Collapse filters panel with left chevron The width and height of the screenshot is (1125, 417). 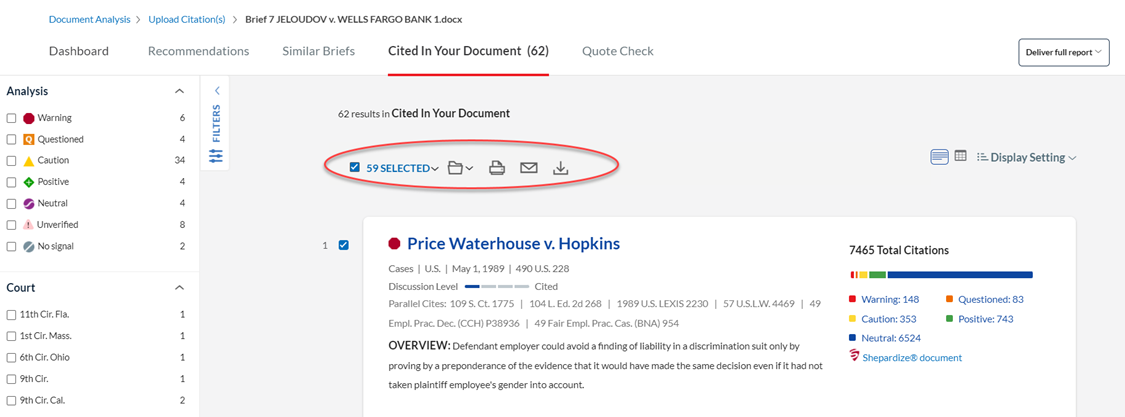217,90
